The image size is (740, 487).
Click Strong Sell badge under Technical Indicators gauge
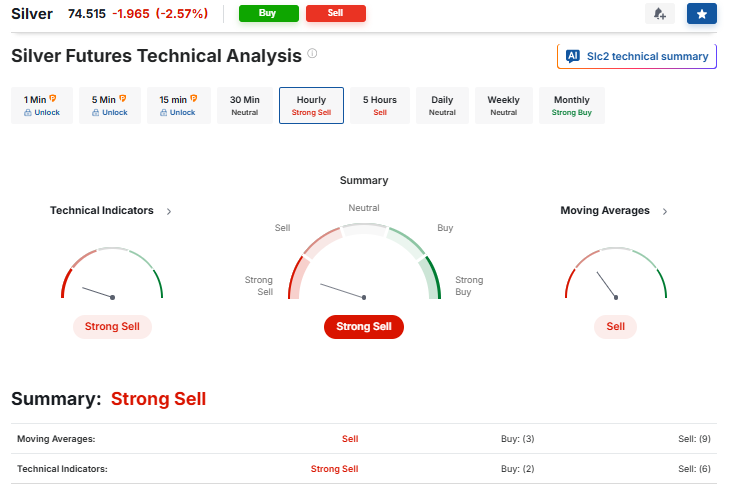coord(112,327)
